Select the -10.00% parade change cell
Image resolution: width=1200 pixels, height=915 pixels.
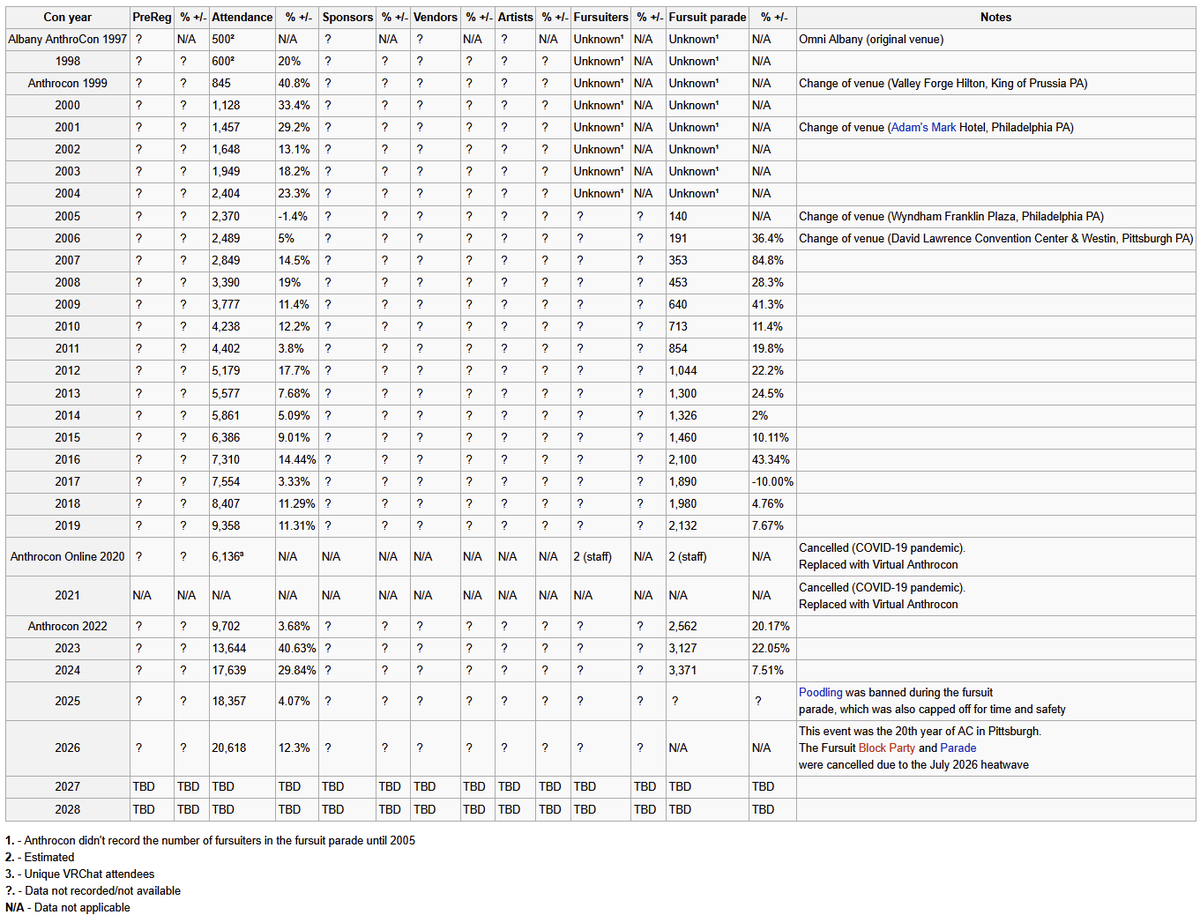pyautogui.click(x=772, y=480)
